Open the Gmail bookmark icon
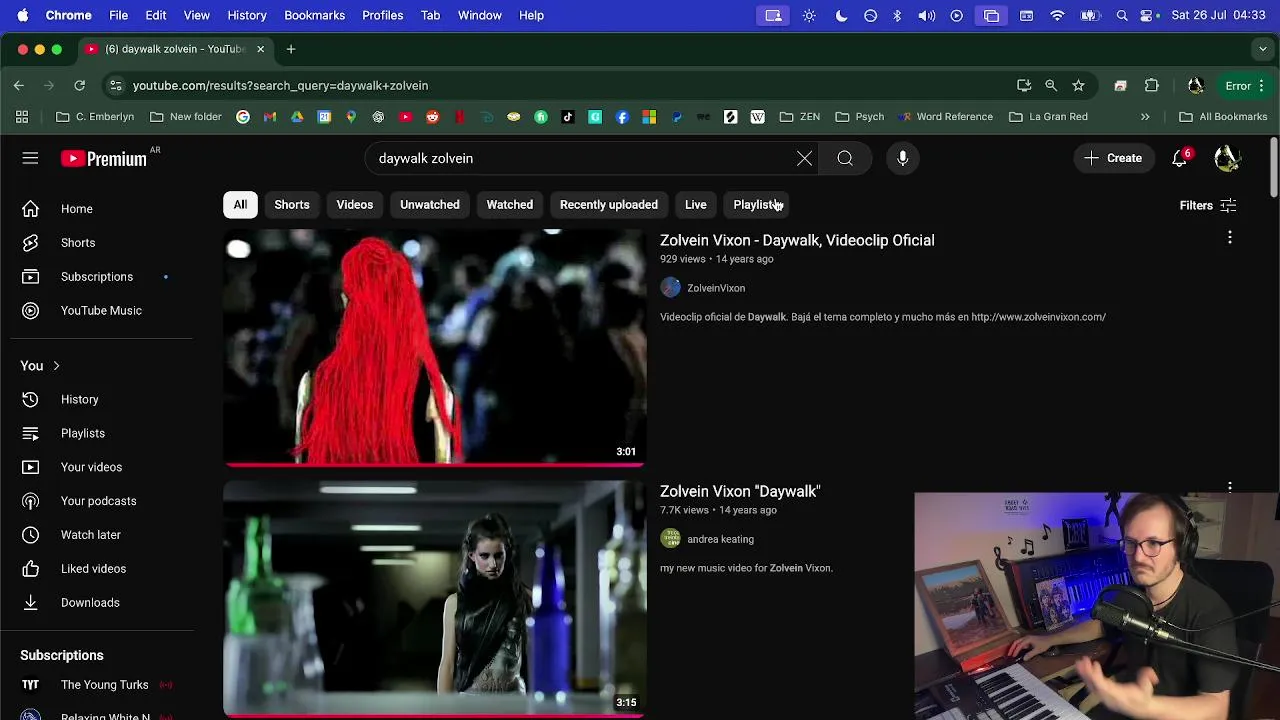1280x720 pixels. point(270,117)
